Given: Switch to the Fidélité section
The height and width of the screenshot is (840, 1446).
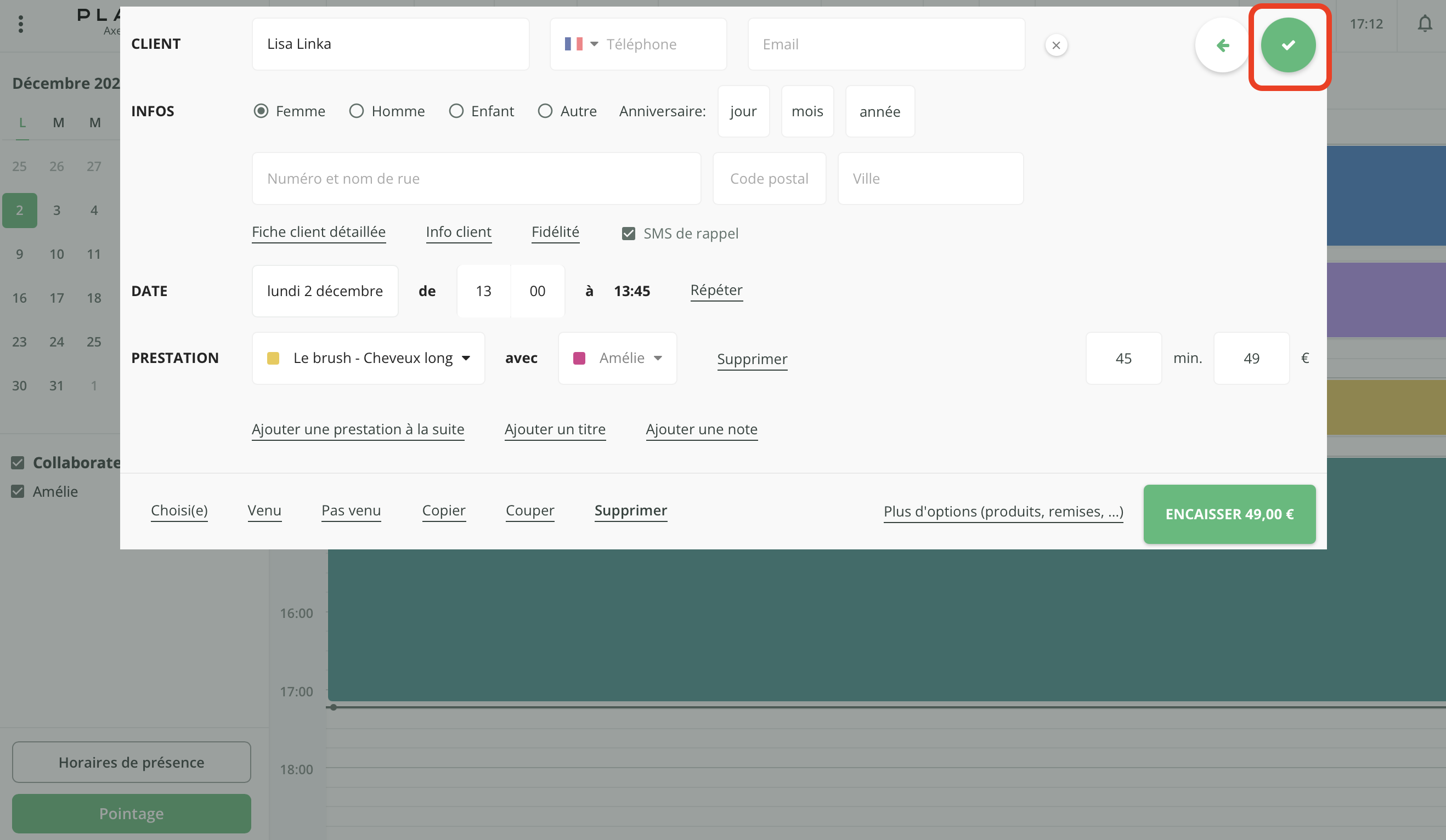Looking at the screenshot, I should point(555,231).
